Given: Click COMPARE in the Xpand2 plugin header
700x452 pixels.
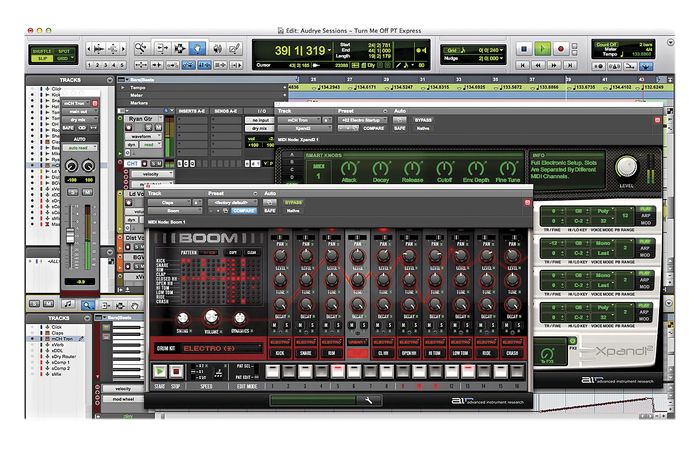Looking at the screenshot, I should [x=373, y=128].
